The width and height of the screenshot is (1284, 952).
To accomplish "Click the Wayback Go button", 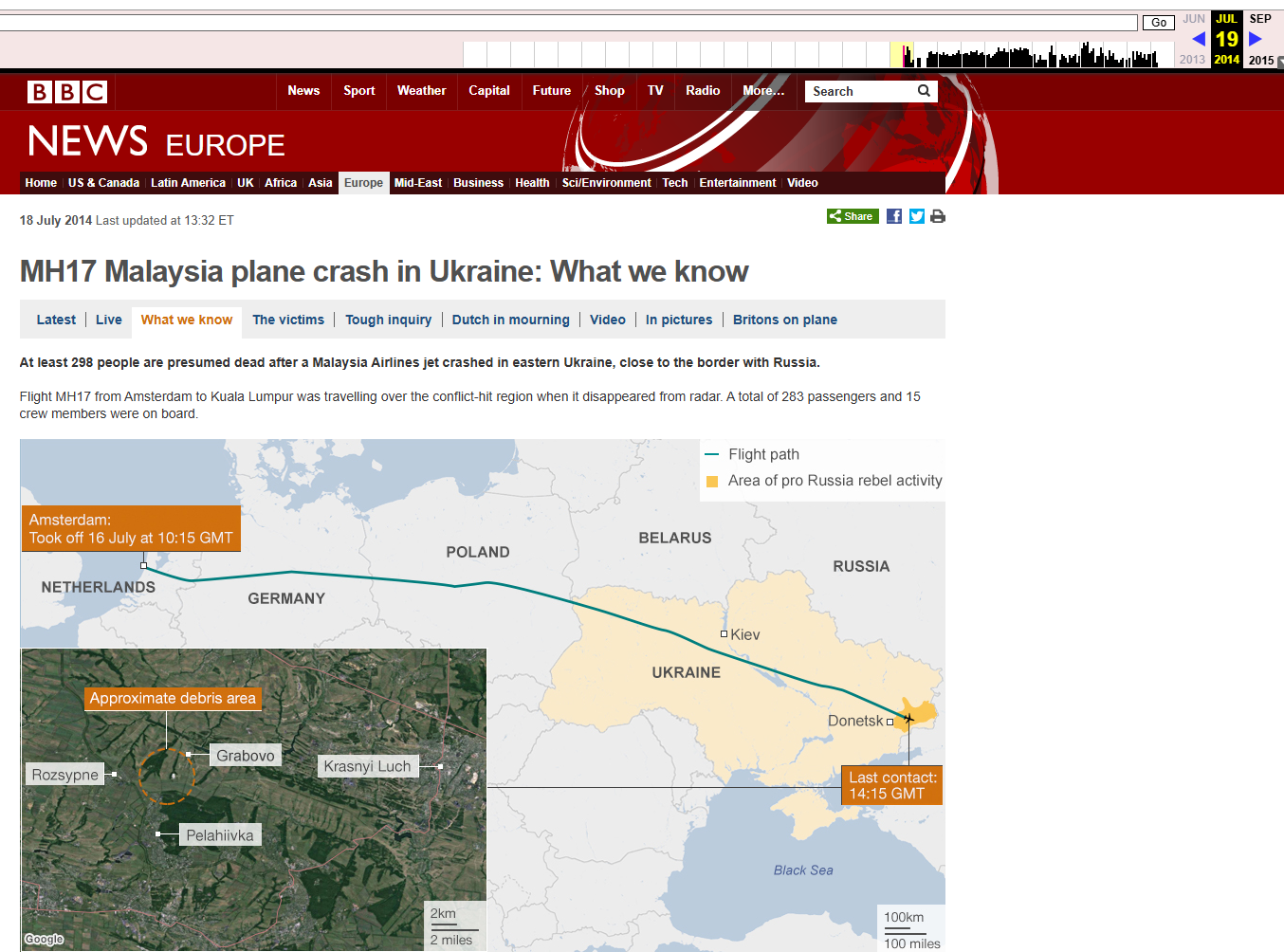I will click(x=1159, y=22).
